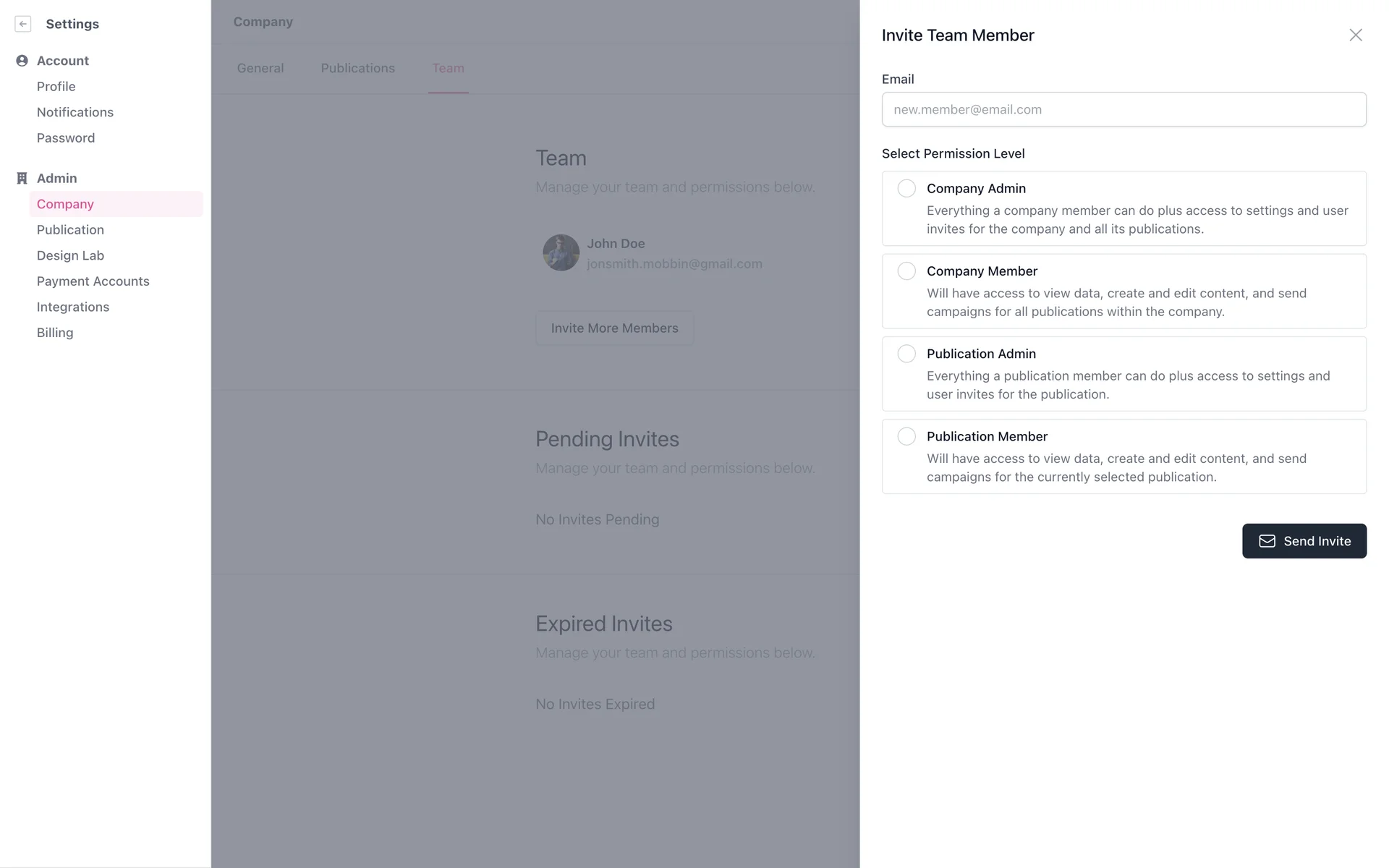Switch to the General tab

point(260,68)
